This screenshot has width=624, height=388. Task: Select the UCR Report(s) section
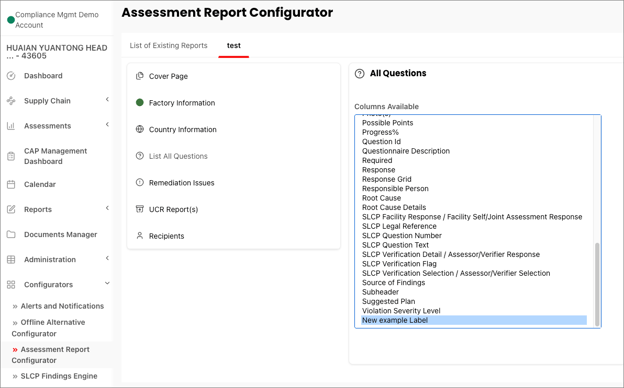coord(174,209)
